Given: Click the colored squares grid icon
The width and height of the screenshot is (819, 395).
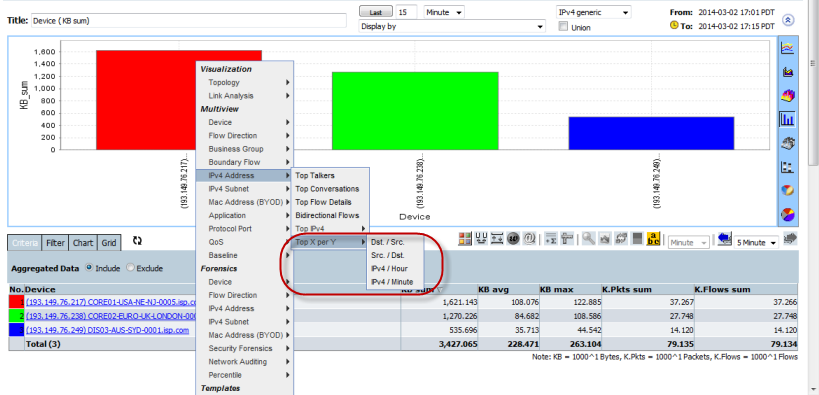Looking at the screenshot, I should click(465, 239).
